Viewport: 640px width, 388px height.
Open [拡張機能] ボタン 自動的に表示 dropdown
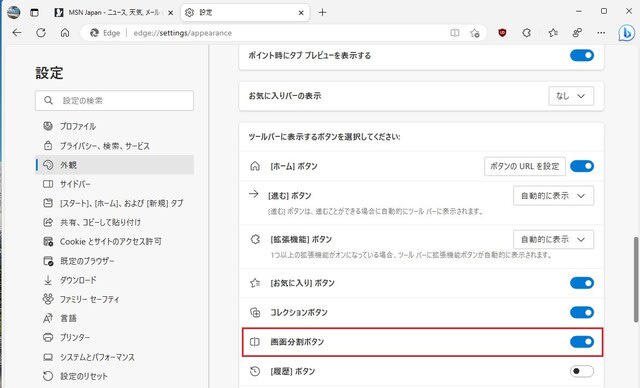coord(553,239)
